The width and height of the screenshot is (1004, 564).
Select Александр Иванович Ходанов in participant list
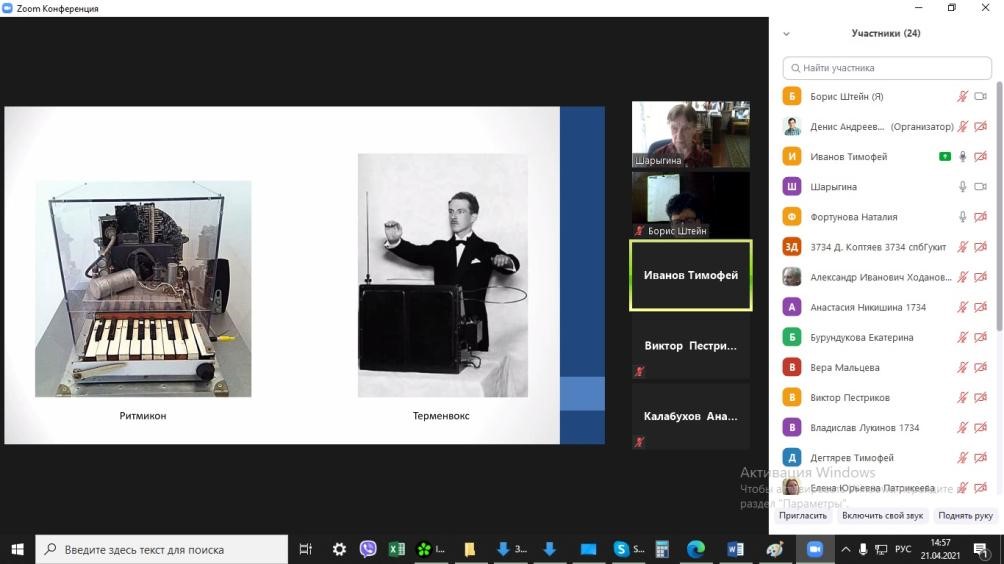[887, 277]
